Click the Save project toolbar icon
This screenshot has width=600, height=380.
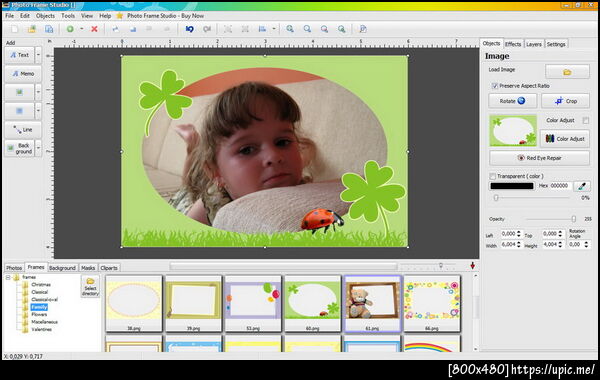(49, 29)
